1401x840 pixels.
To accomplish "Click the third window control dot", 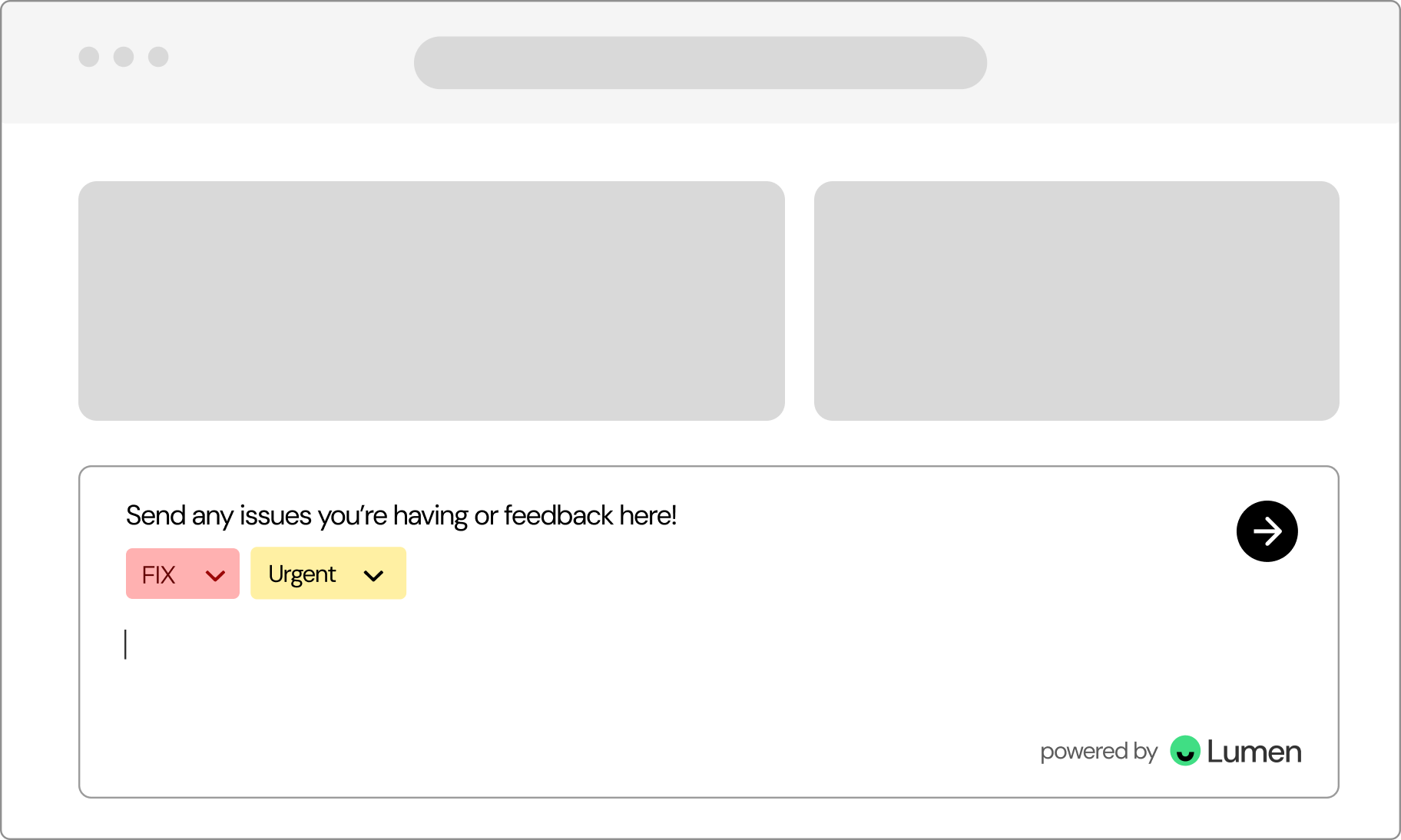I will click(x=158, y=57).
